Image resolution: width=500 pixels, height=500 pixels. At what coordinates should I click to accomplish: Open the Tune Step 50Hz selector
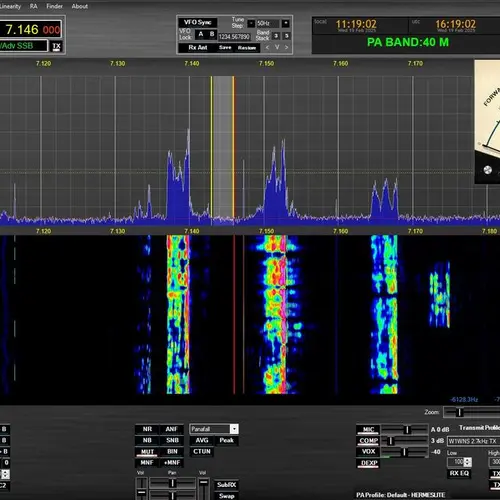tap(268, 23)
